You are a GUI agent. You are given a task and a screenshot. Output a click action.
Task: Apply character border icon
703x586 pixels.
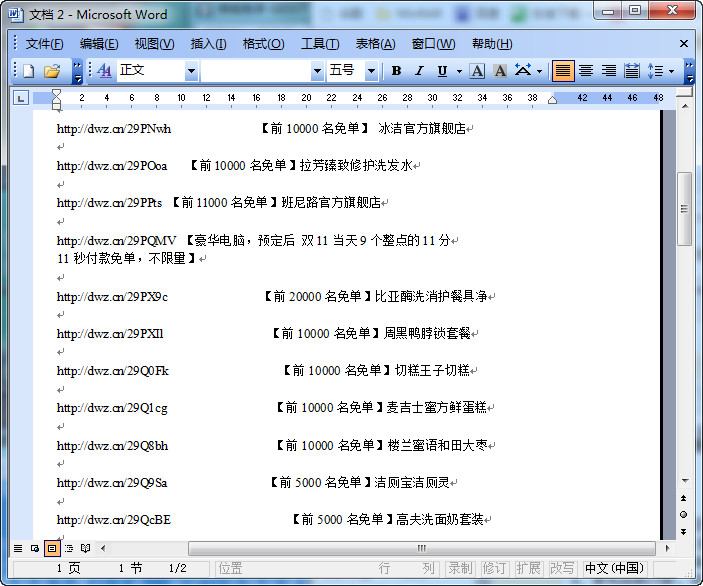point(477,71)
